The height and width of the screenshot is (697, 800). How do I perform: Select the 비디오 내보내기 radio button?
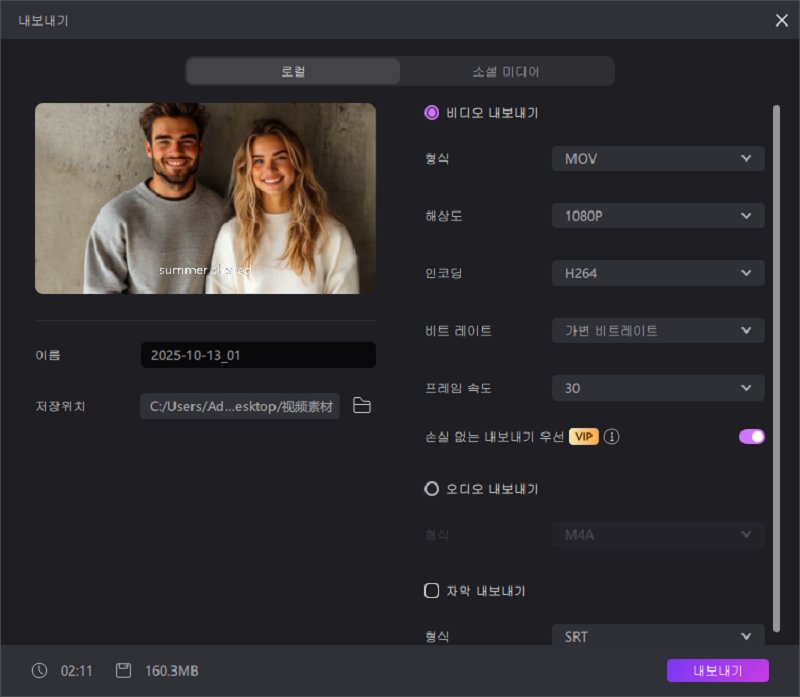tap(432, 113)
